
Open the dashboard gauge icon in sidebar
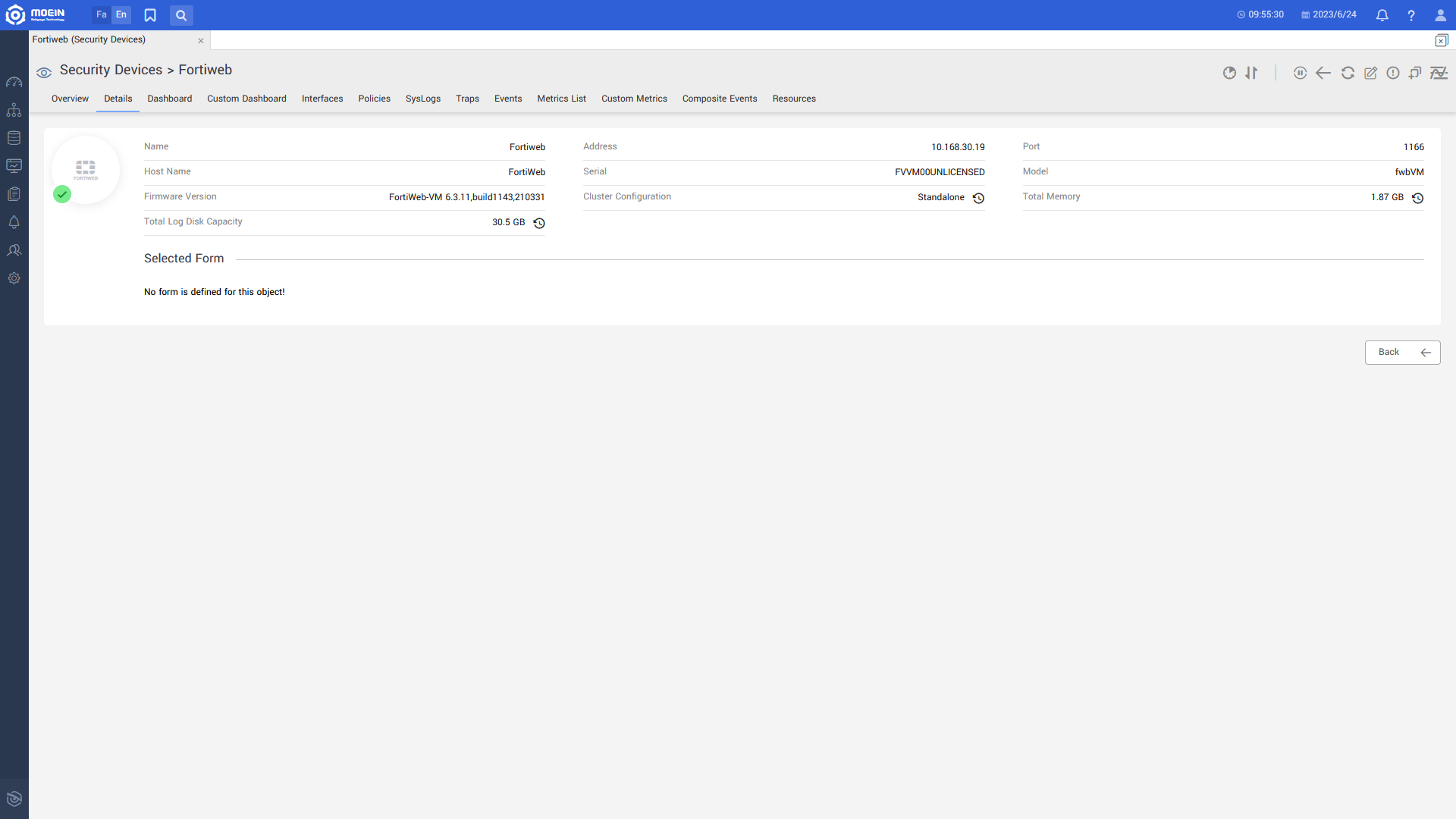point(14,82)
